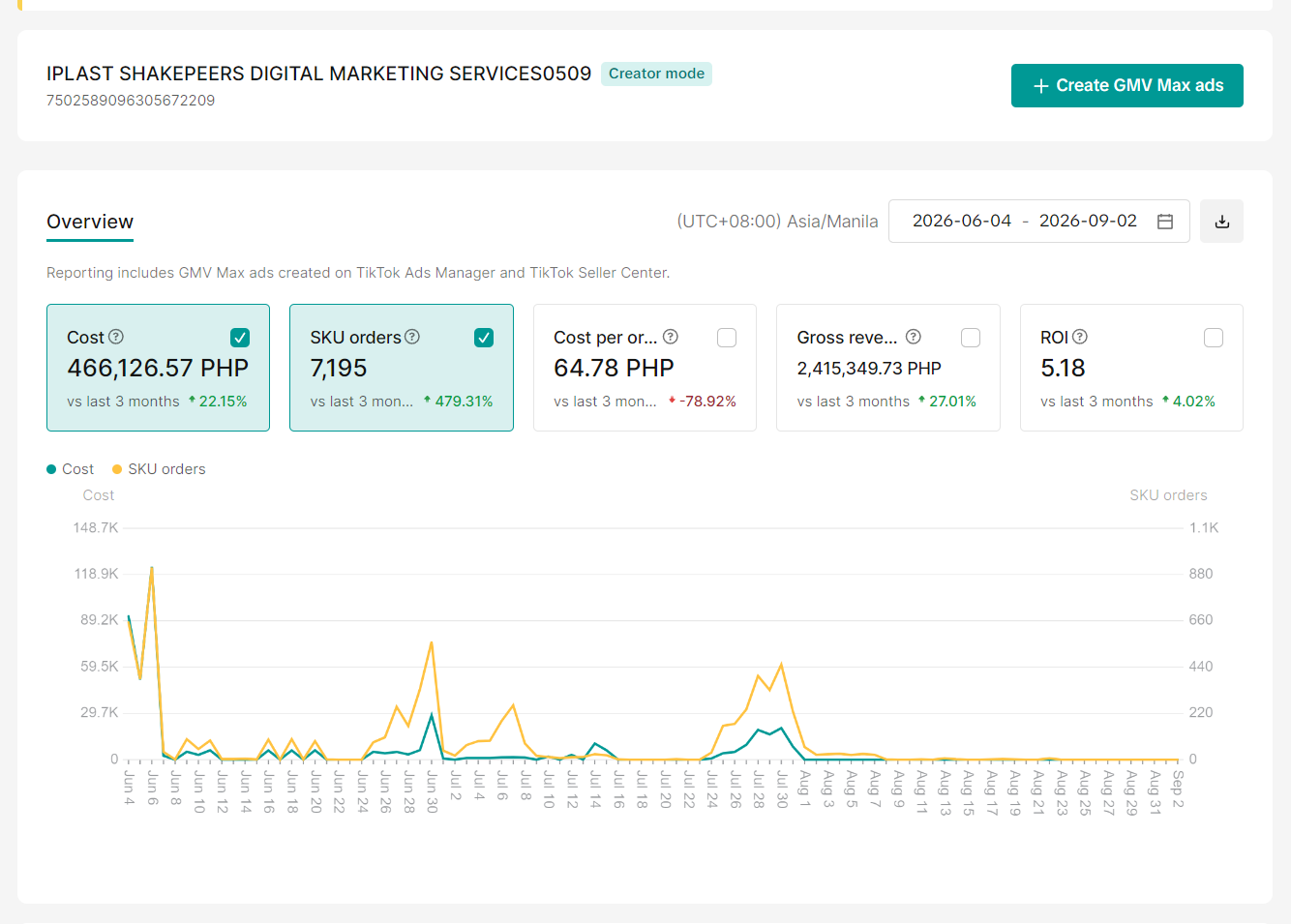Click the 64.78 PHP value

pos(614,369)
